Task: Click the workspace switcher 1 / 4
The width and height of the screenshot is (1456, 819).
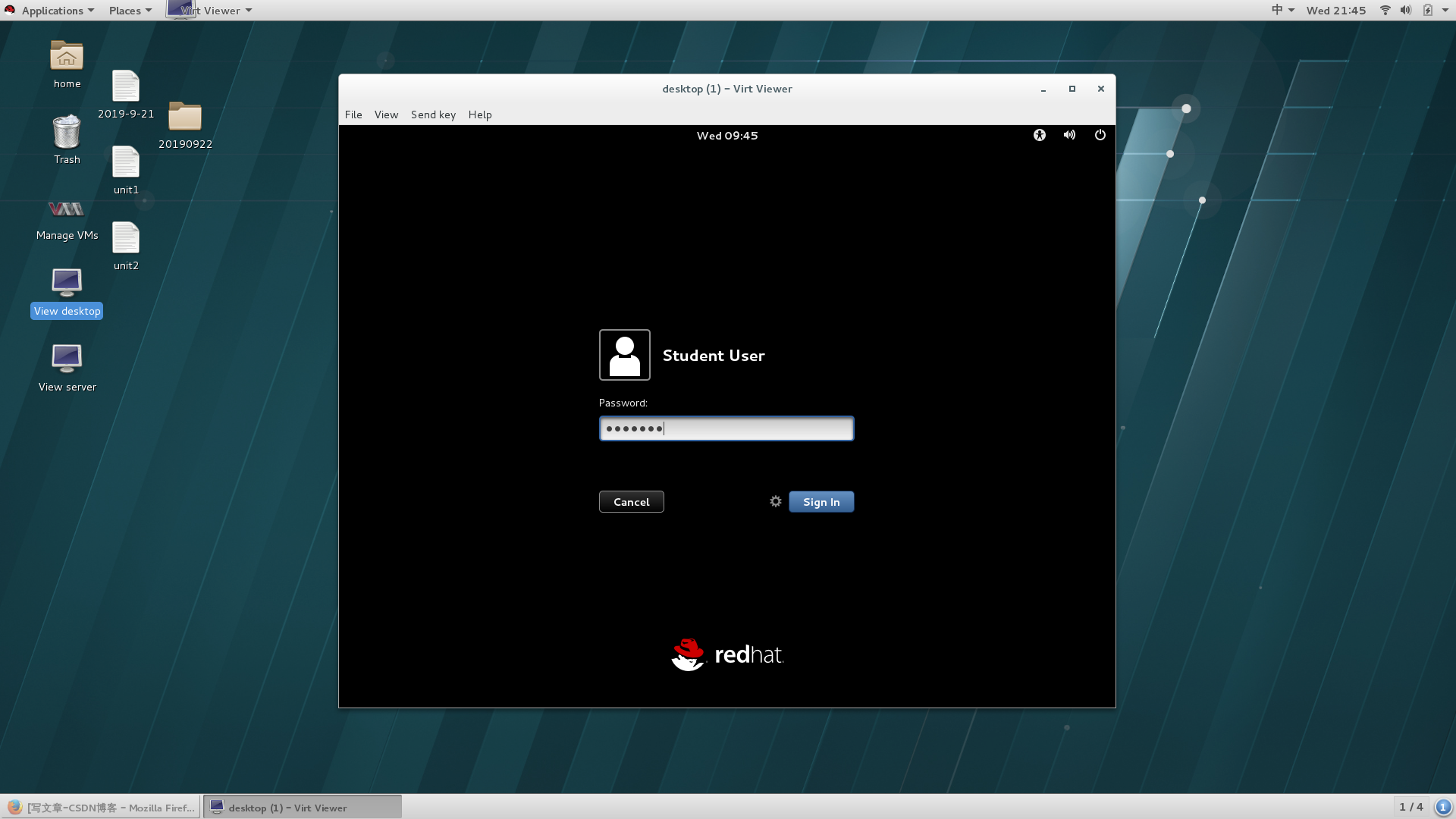Action: tap(1410, 807)
